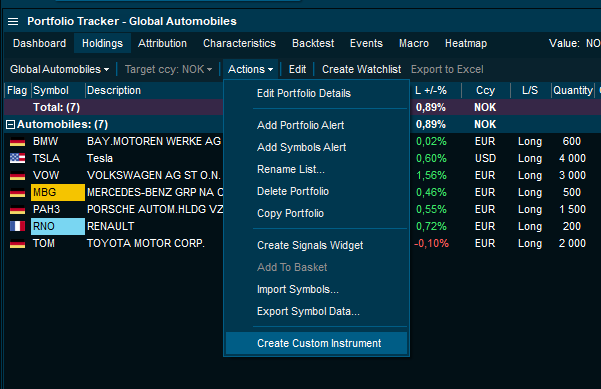Viewport: 601px width, 389px height.
Task: Click the Total: (7) row
Action: click(x=299, y=107)
